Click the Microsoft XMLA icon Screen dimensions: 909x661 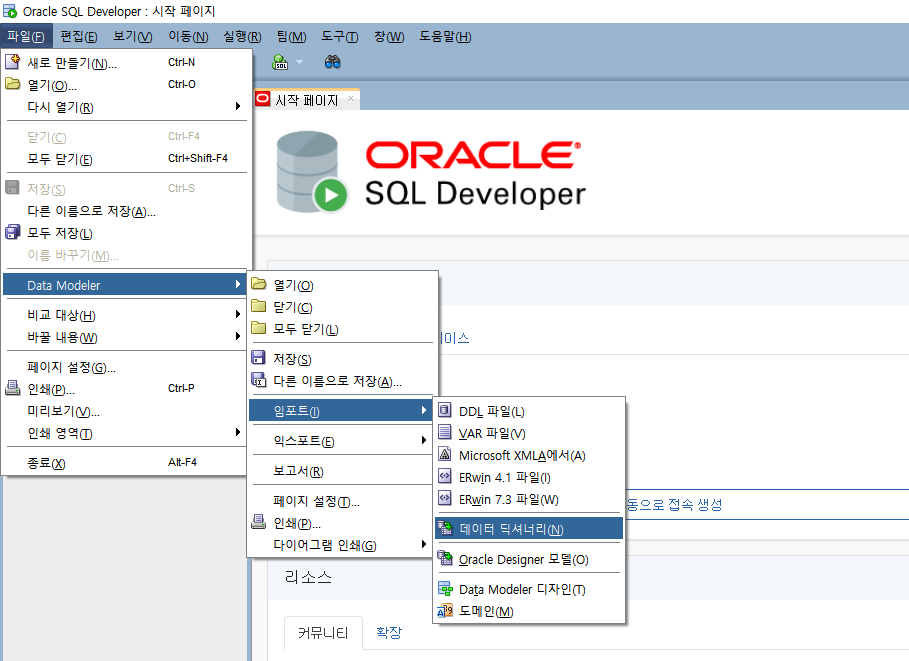(445, 455)
